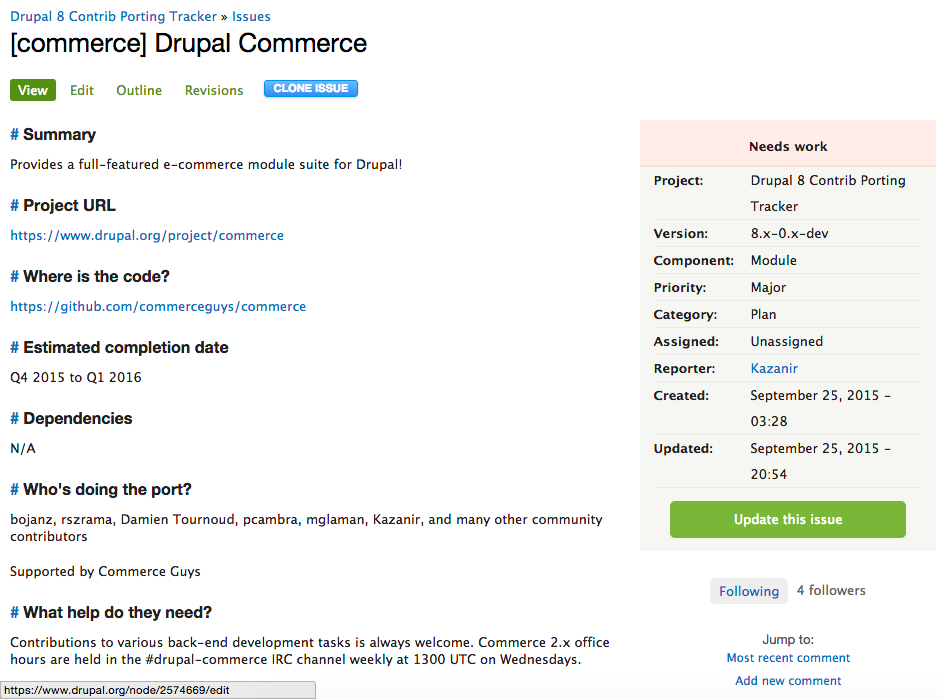Viewport: 943px width, 699px height.
Task: Open the drupal.org/project/commerce link
Action: [x=147, y=236]
